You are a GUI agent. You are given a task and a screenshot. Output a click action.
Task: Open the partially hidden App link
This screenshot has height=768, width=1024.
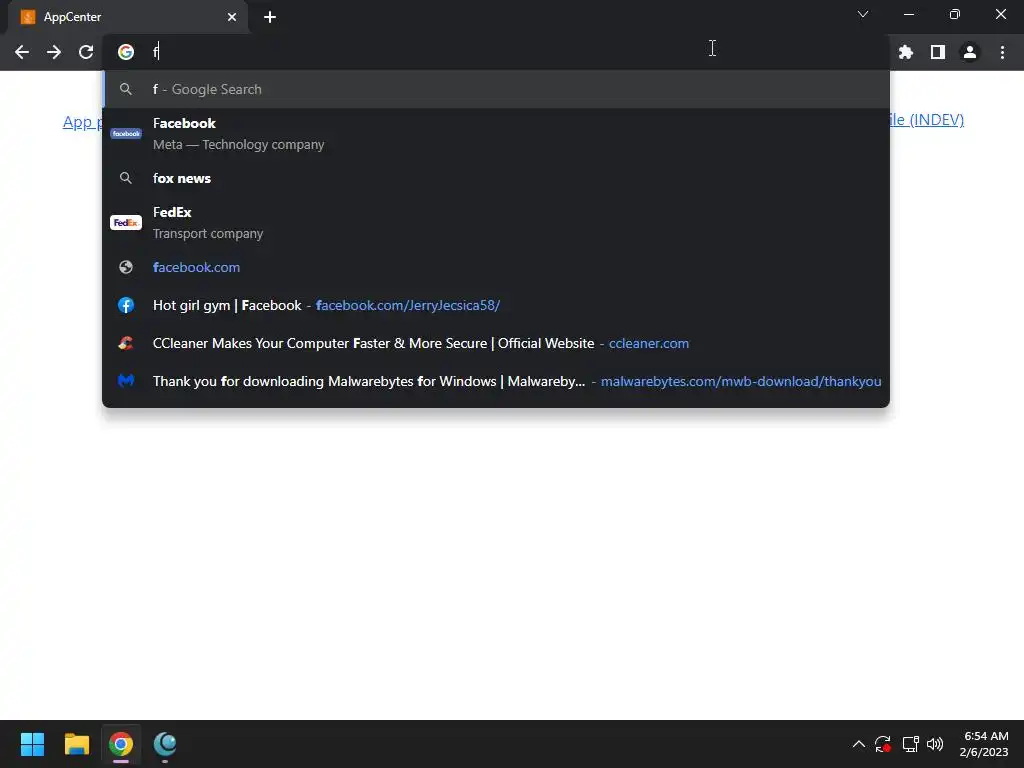tap(82, 121)
